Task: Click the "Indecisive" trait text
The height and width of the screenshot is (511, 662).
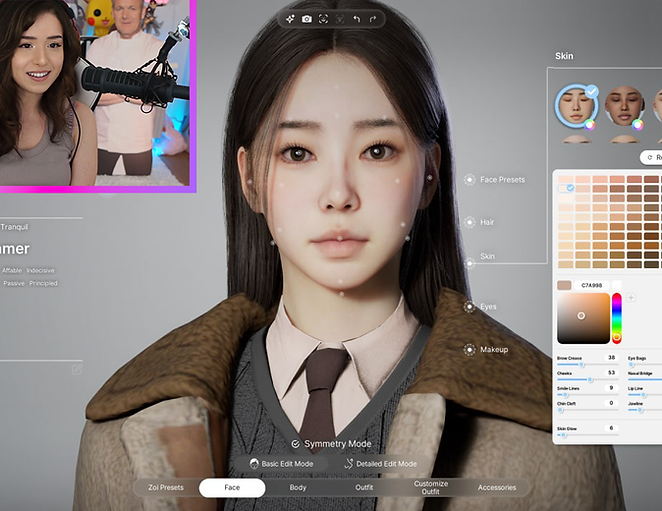Action: pyautogui.click(x=40, y=270)
